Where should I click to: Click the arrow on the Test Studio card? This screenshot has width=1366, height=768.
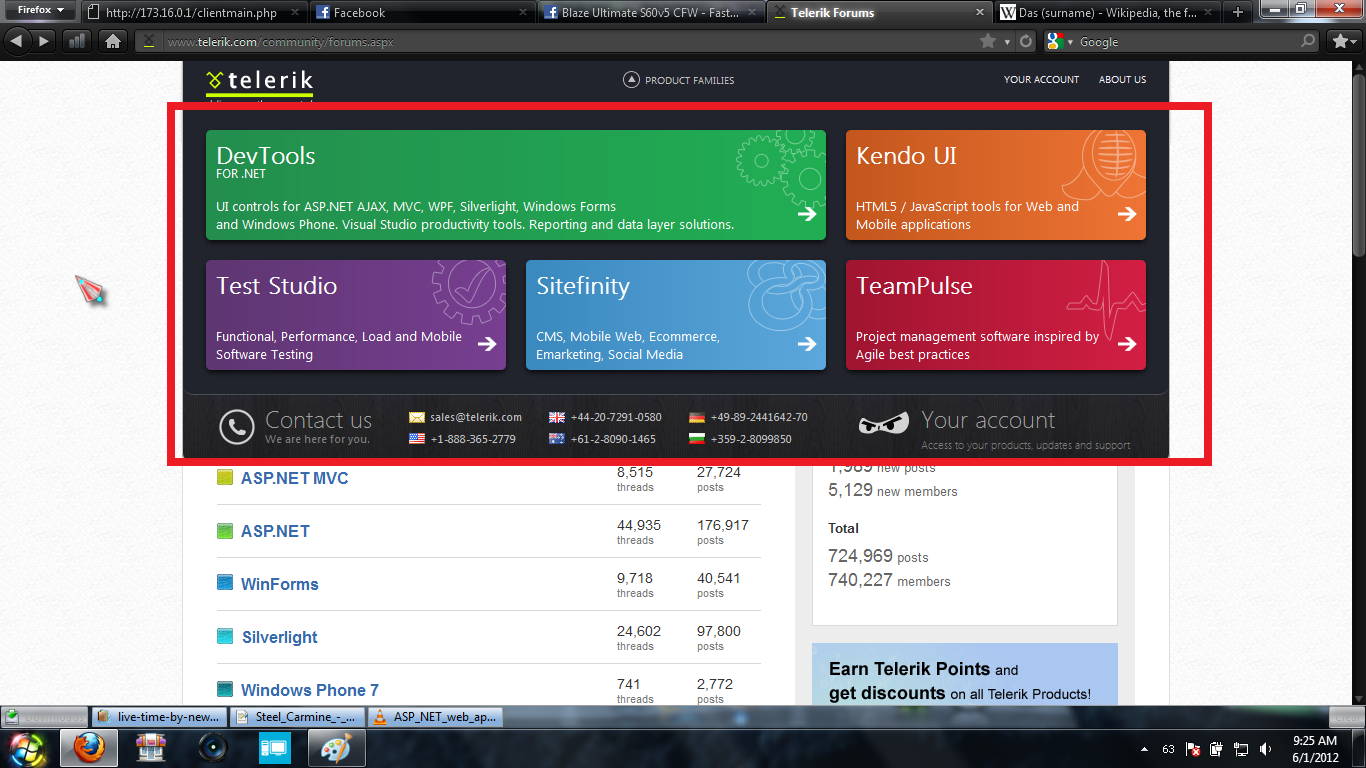click(487, 343)
